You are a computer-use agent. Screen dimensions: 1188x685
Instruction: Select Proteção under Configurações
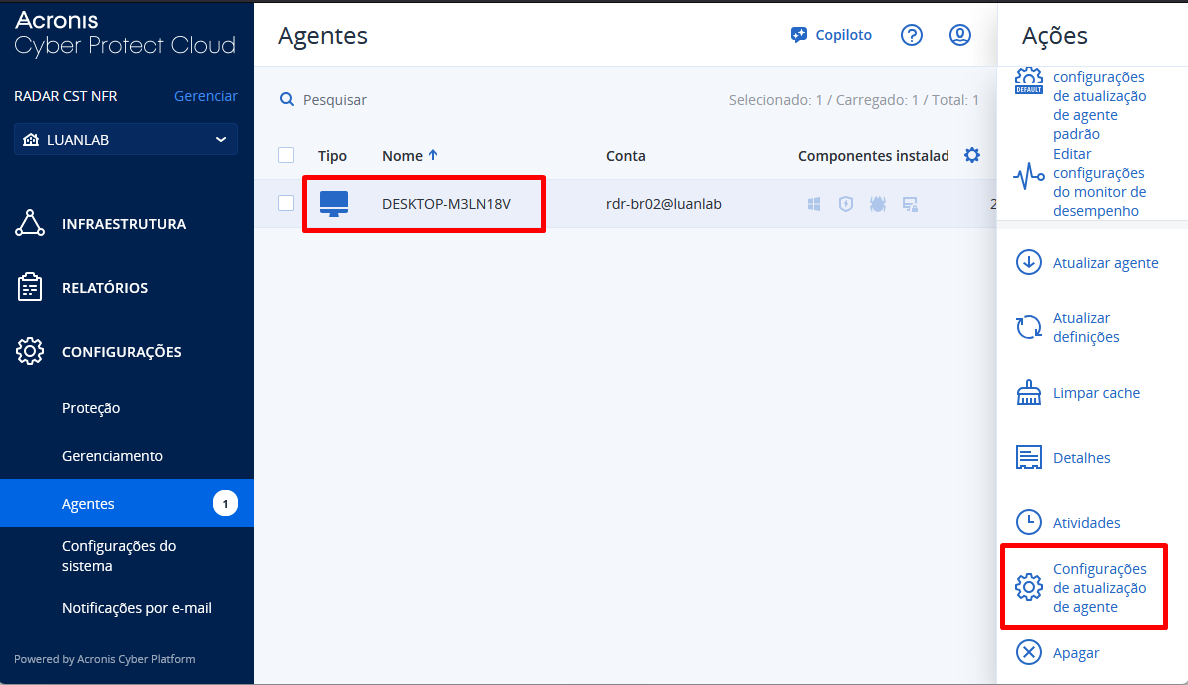coord(91,408)
